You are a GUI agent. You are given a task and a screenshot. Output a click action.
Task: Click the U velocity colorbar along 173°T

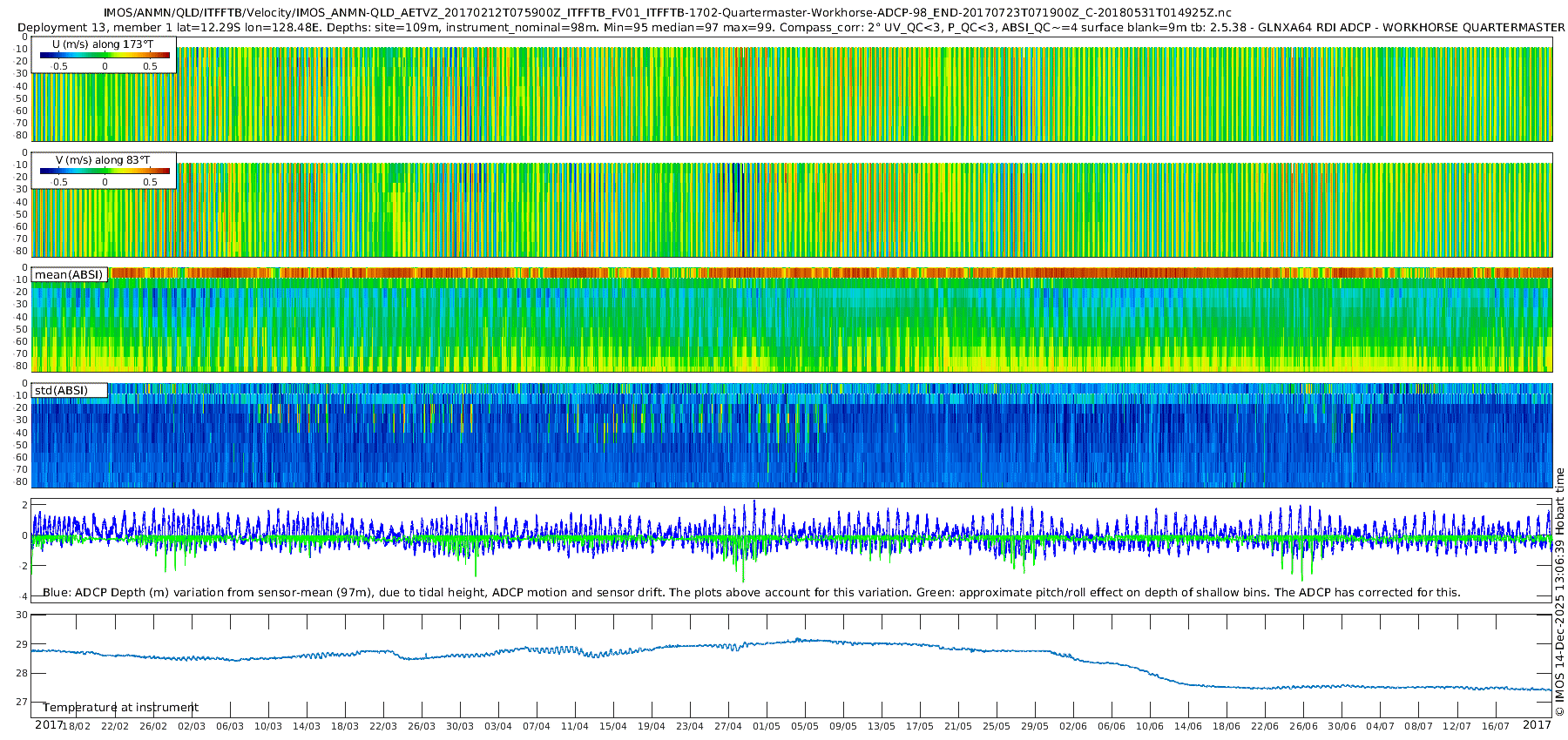pos(105,56)
